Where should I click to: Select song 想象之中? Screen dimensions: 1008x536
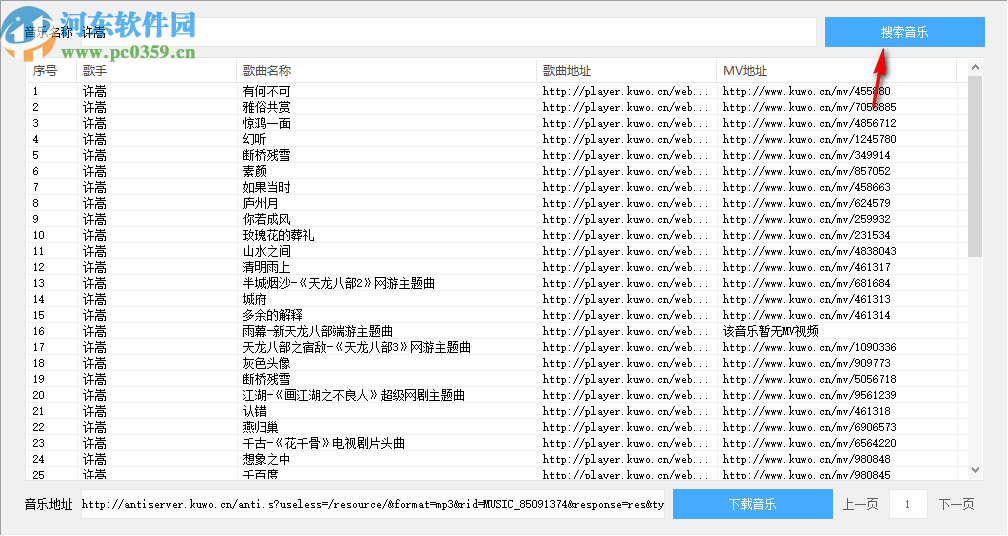click(x=267, y=460)
